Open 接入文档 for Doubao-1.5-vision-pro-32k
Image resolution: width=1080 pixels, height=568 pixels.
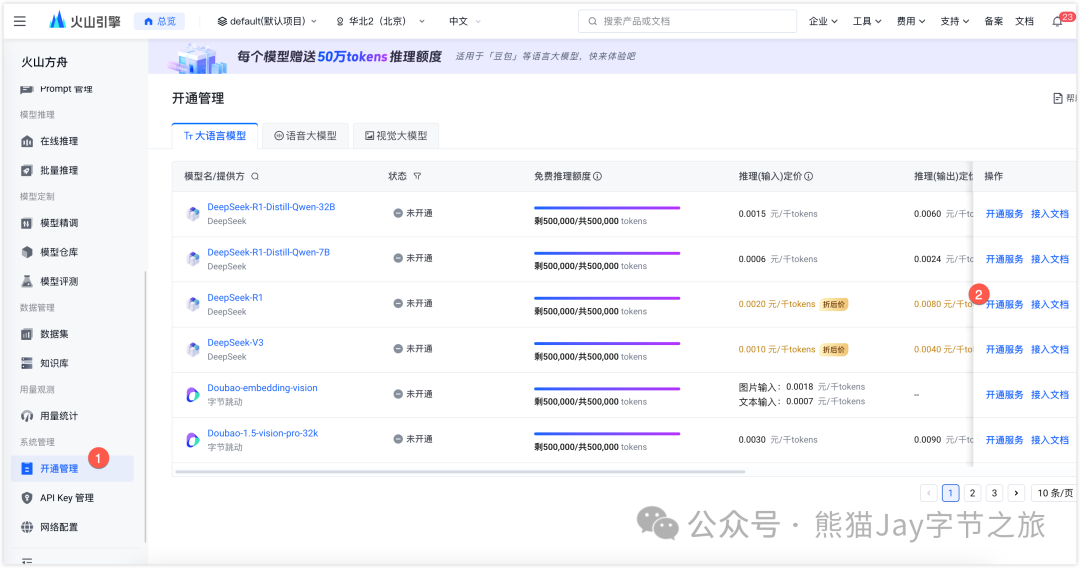[x=1050, y=440]
